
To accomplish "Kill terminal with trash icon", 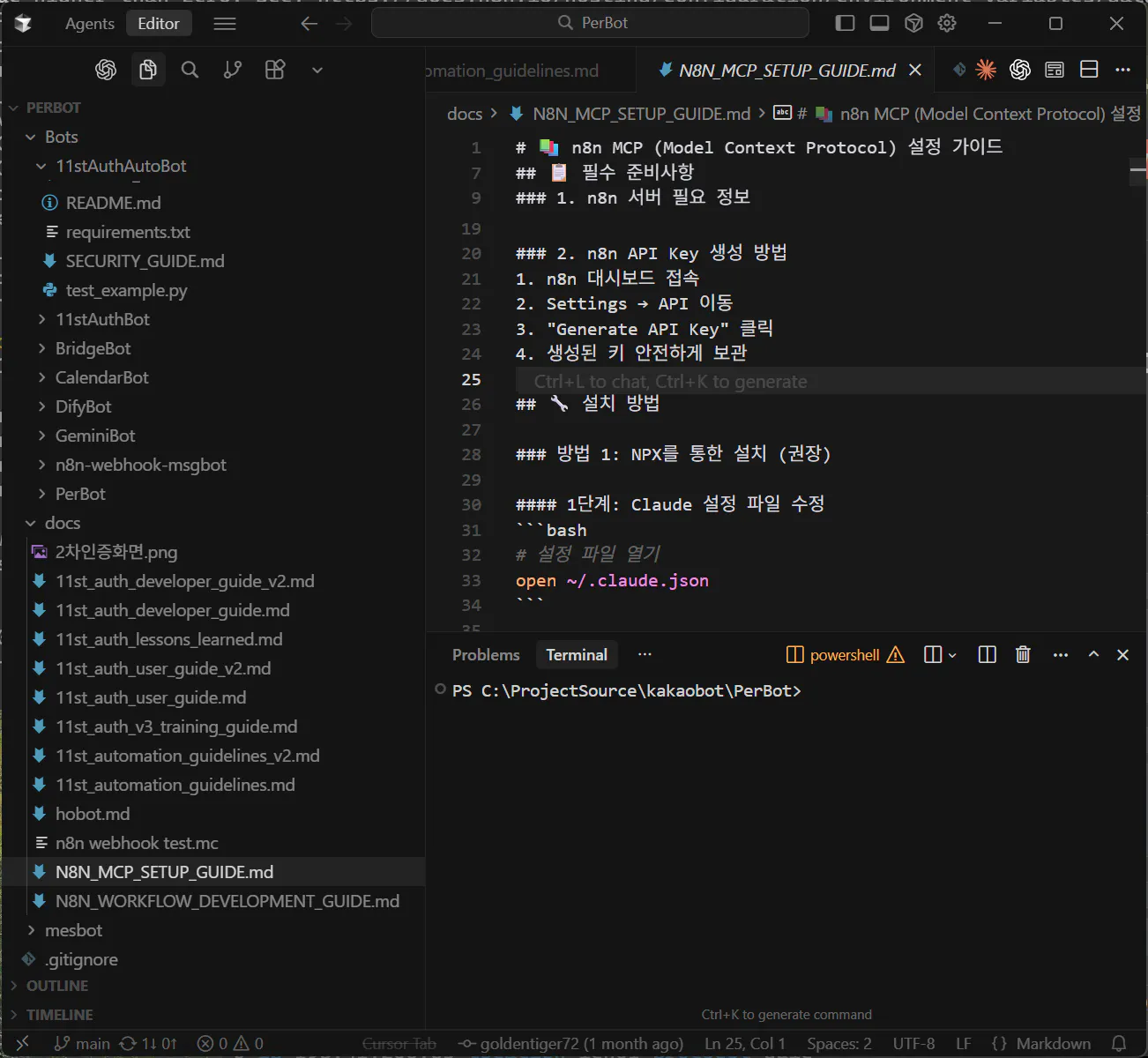I will click(1023, 654).
